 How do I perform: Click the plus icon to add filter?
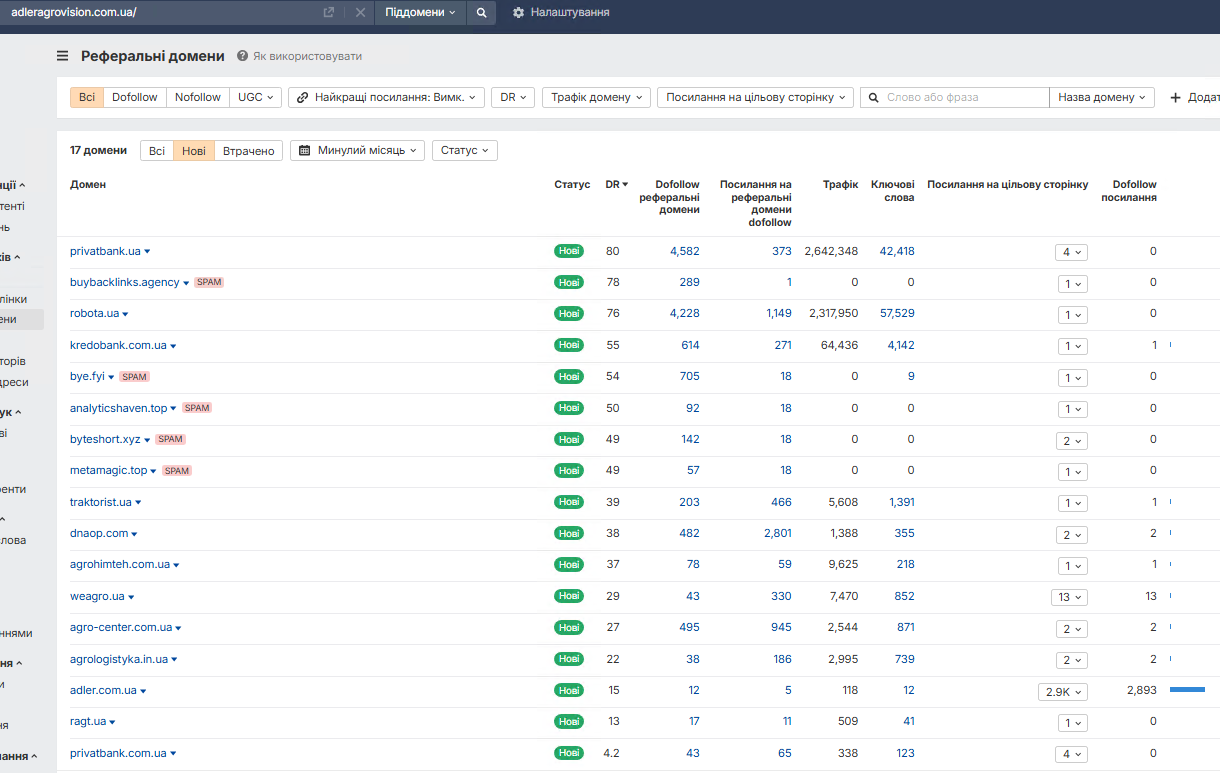[1175, 97]
